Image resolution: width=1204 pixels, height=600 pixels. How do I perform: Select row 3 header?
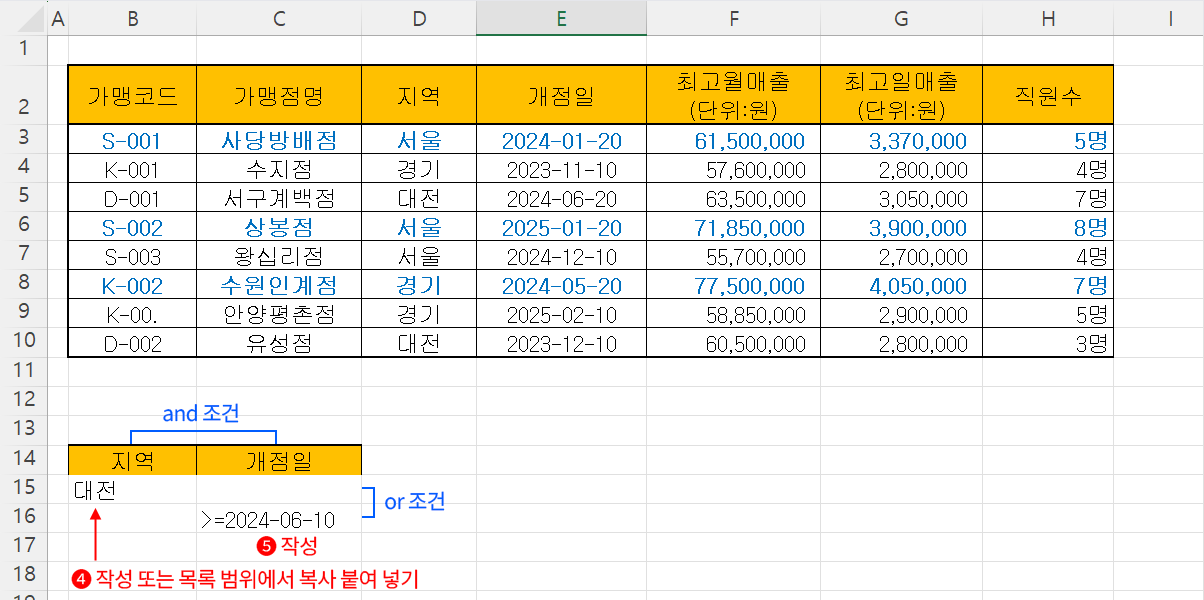click(x=23, y=138)
